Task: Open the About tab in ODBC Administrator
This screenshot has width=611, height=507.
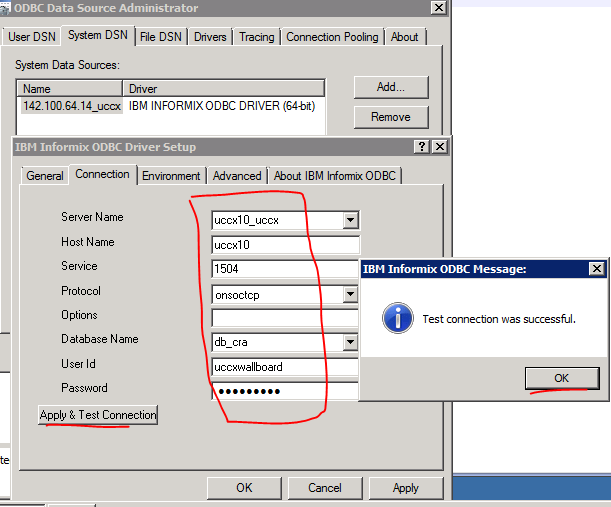Action: pos(404,37)
